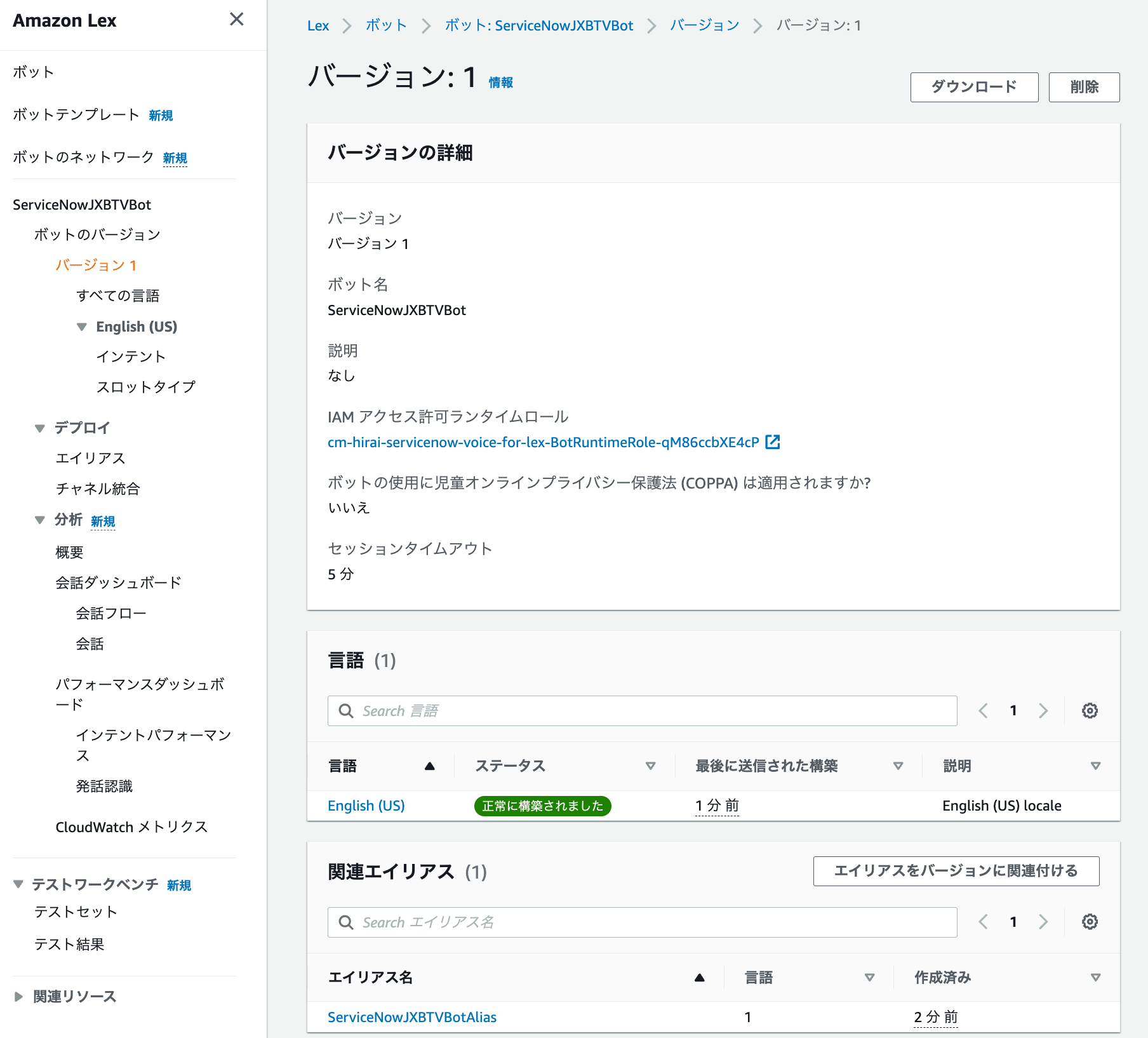Open ボットのネットワーク in sidebar
This screenshot has width=1148, height=1038.
(83, 158)
